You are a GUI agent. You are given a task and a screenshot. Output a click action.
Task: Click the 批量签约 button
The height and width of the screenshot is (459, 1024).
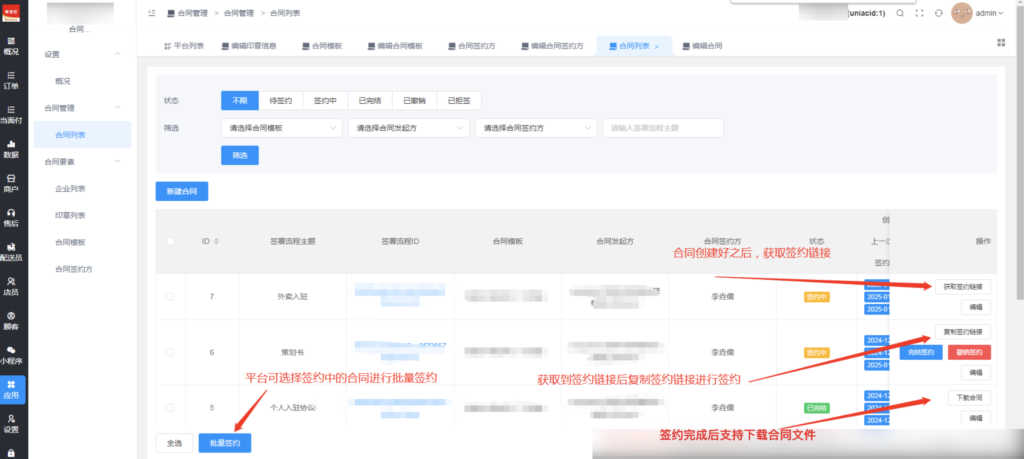(x=225, y=443)
